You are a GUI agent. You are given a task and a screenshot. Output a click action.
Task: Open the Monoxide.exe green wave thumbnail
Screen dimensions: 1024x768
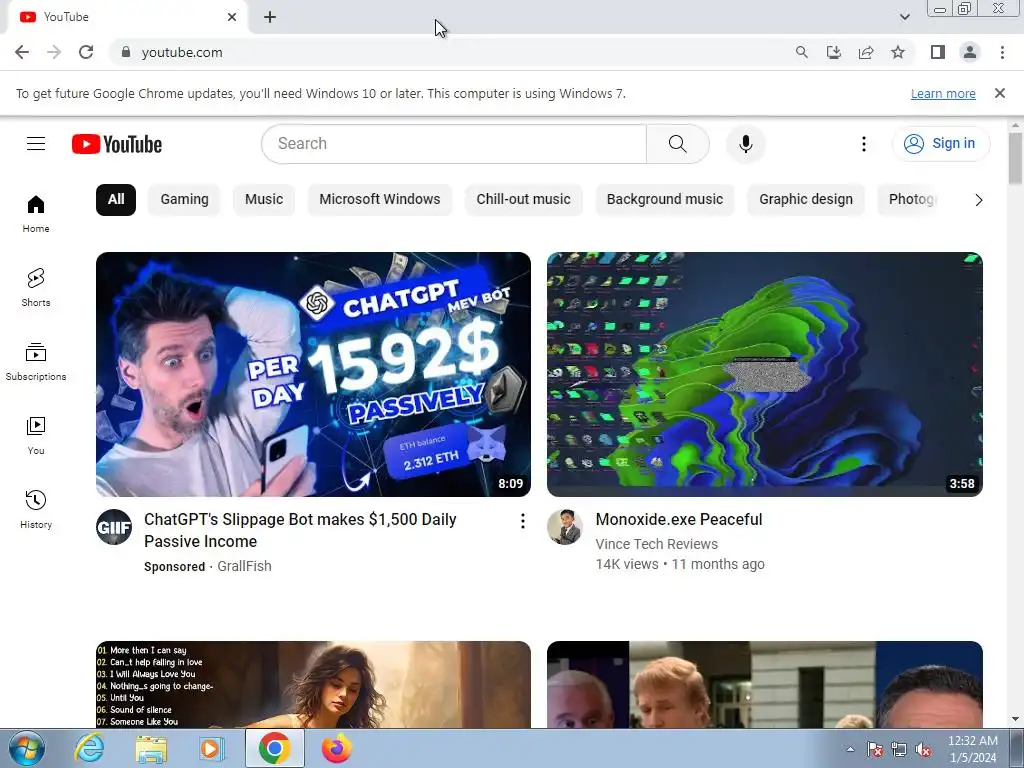tap(765, 374)
